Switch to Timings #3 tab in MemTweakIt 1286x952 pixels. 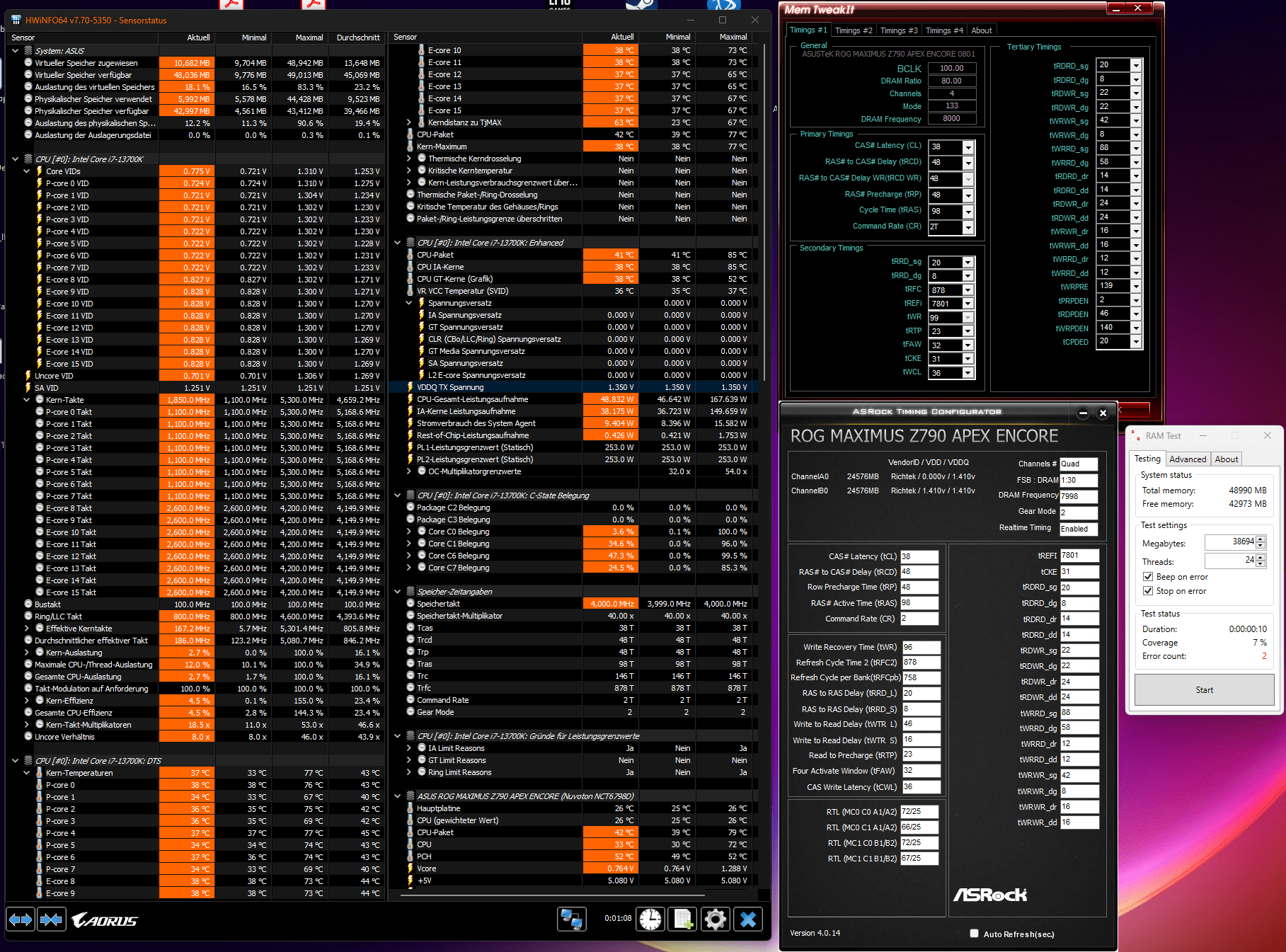pyautogui.click(x=899, y=30)
